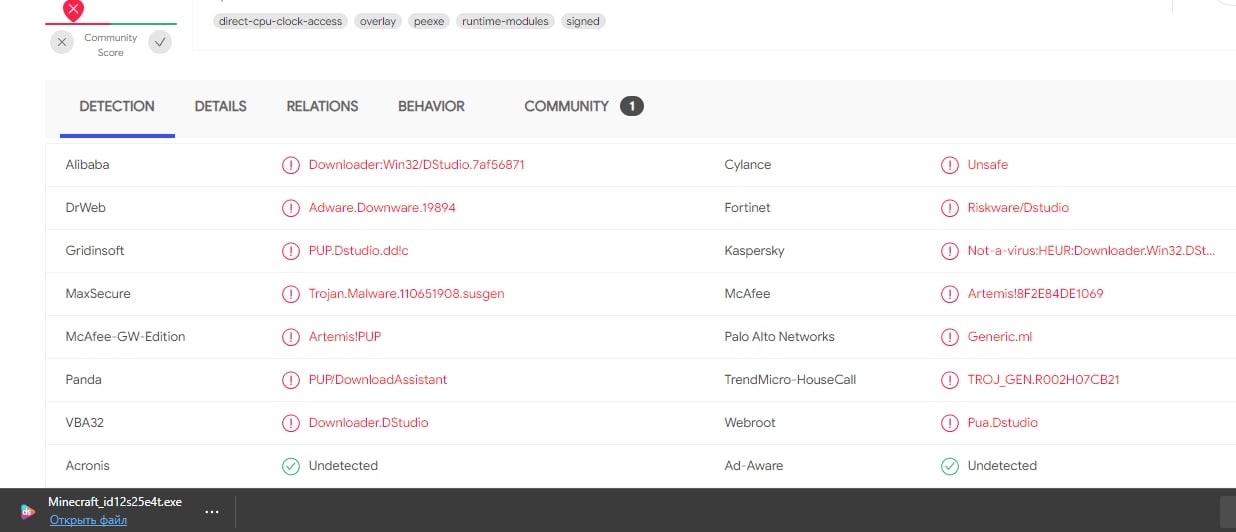The width and height of the screenshot is (1236, 532).
Task: Click the Community Score label
Action: [x=111, y=45]
